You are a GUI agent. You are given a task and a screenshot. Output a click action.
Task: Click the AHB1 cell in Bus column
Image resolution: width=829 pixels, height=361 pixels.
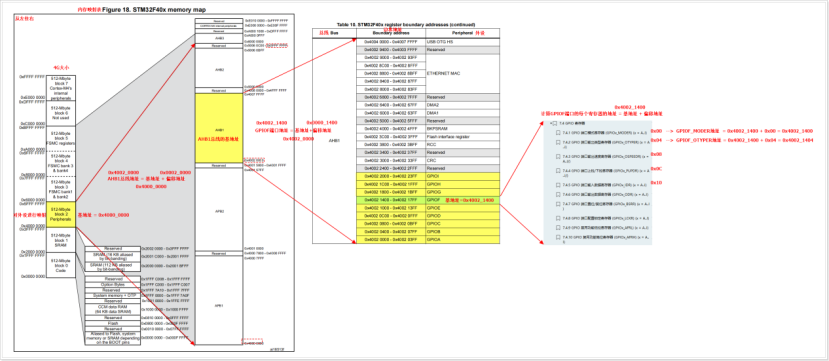(334, 141)
